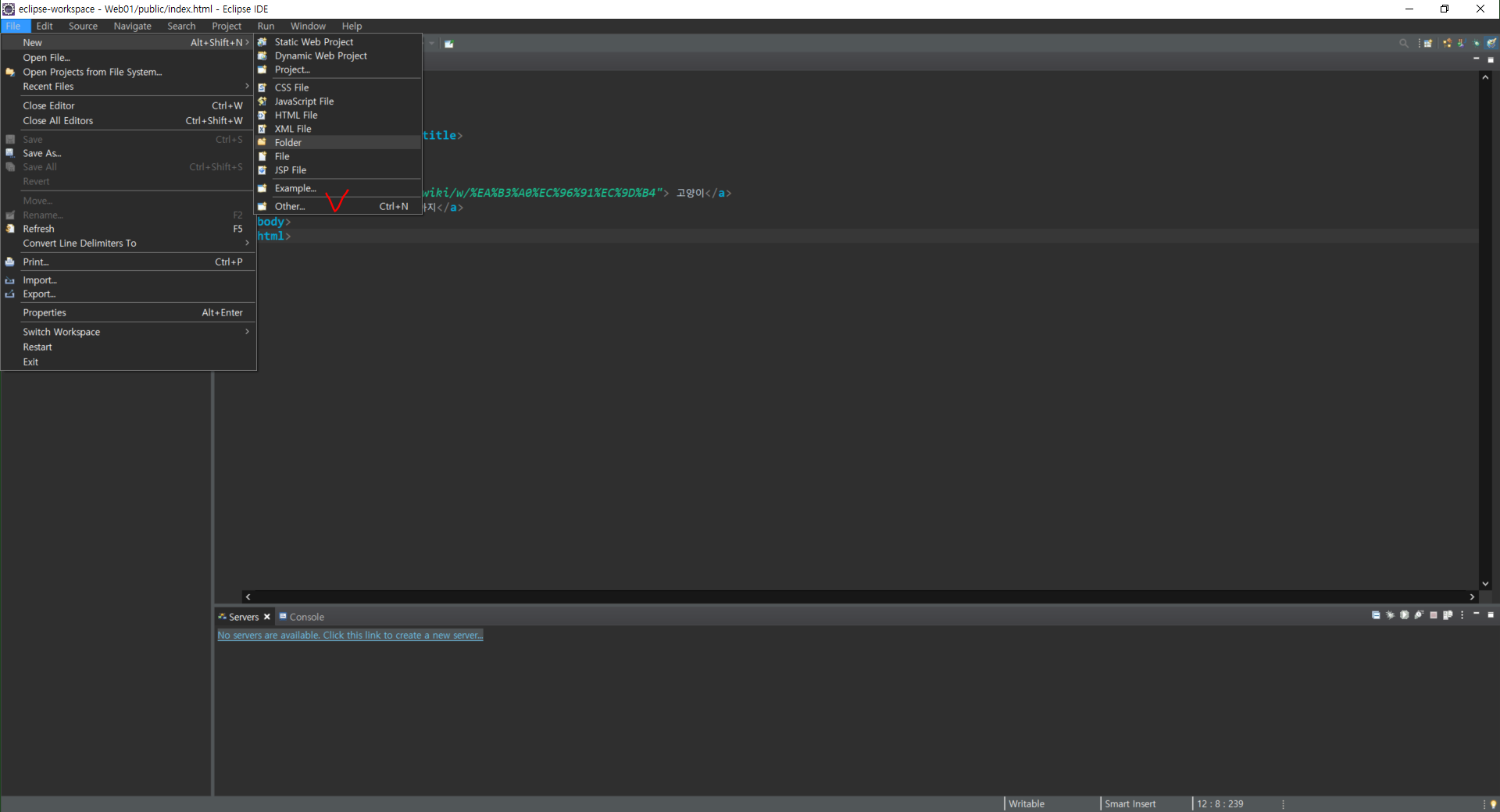The height and width of the screenshot is (812, 1500).
Task: Select File in the New submenu
Action: pyautogui.click(x=338, y=156)
